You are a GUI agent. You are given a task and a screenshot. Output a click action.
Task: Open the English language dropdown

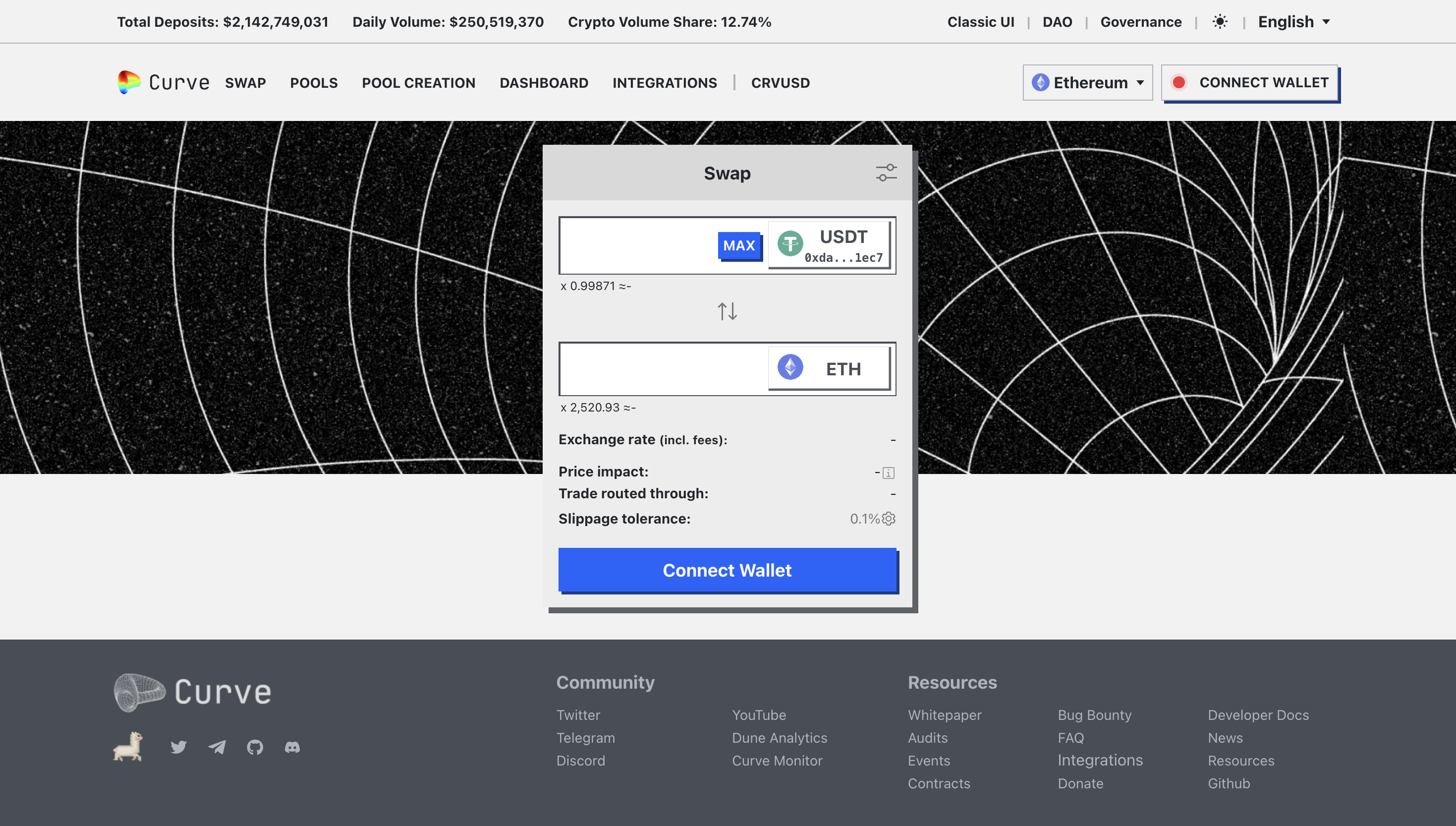pos(1294,21)
